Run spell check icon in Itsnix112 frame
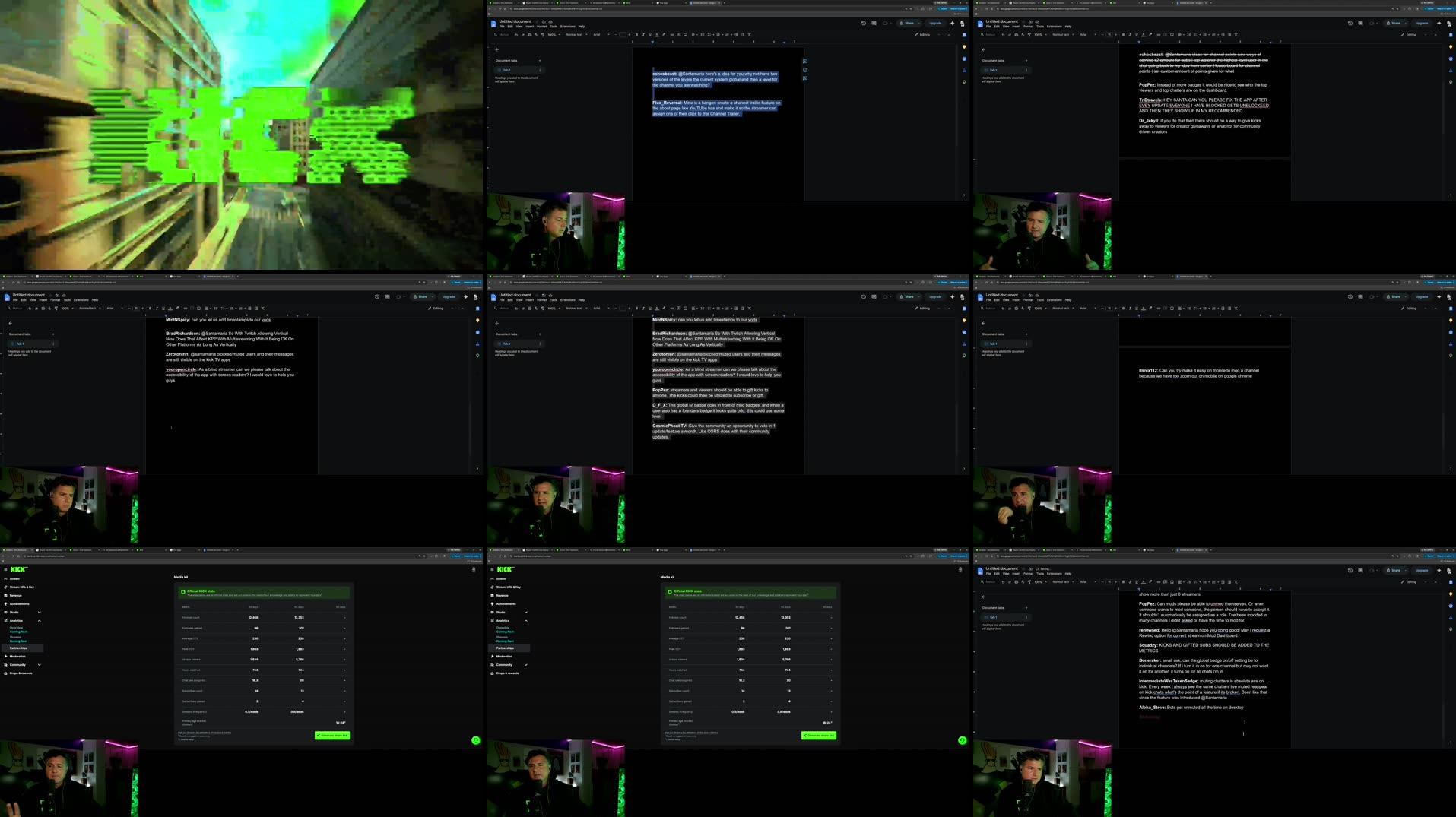The image size is (1456, 817). (1023, 309)
